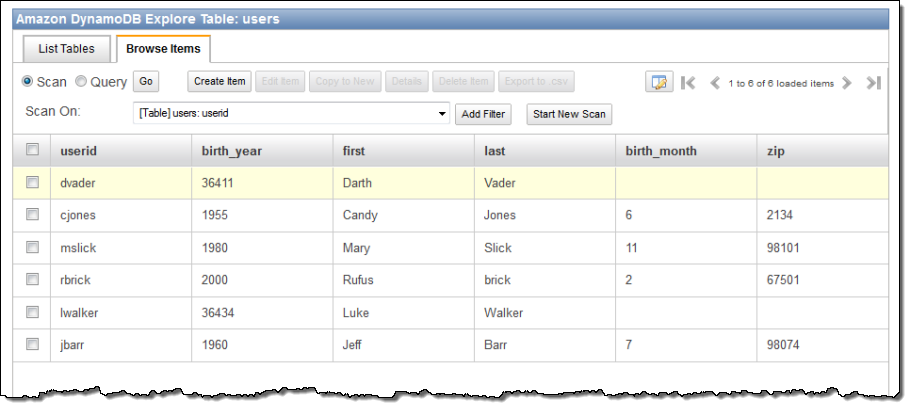
Task: Tick the checkbox next to jbarr
Action: pyautogui.click(x=33, y=345)
